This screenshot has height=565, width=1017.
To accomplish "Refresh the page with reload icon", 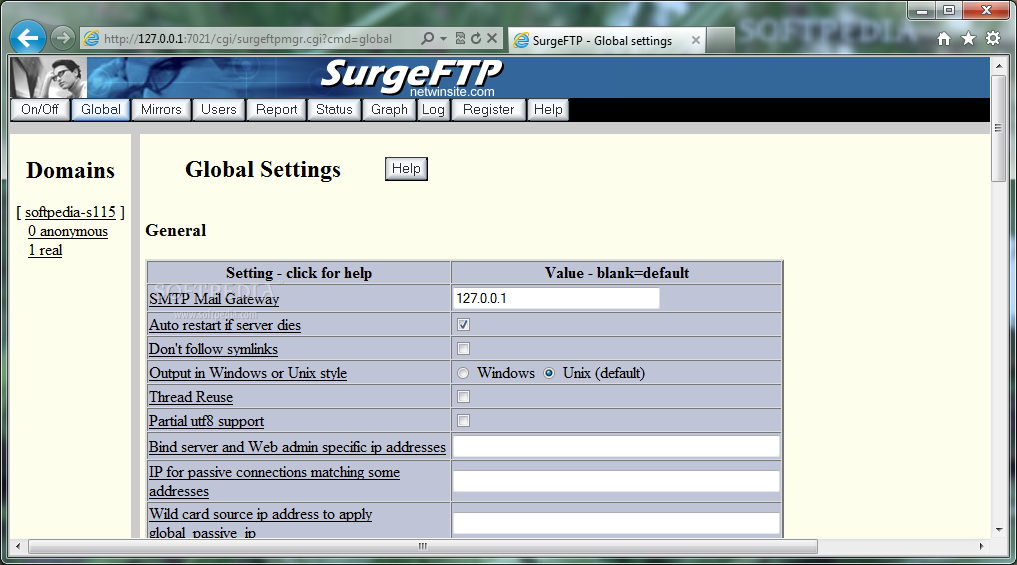I will 476,38.
